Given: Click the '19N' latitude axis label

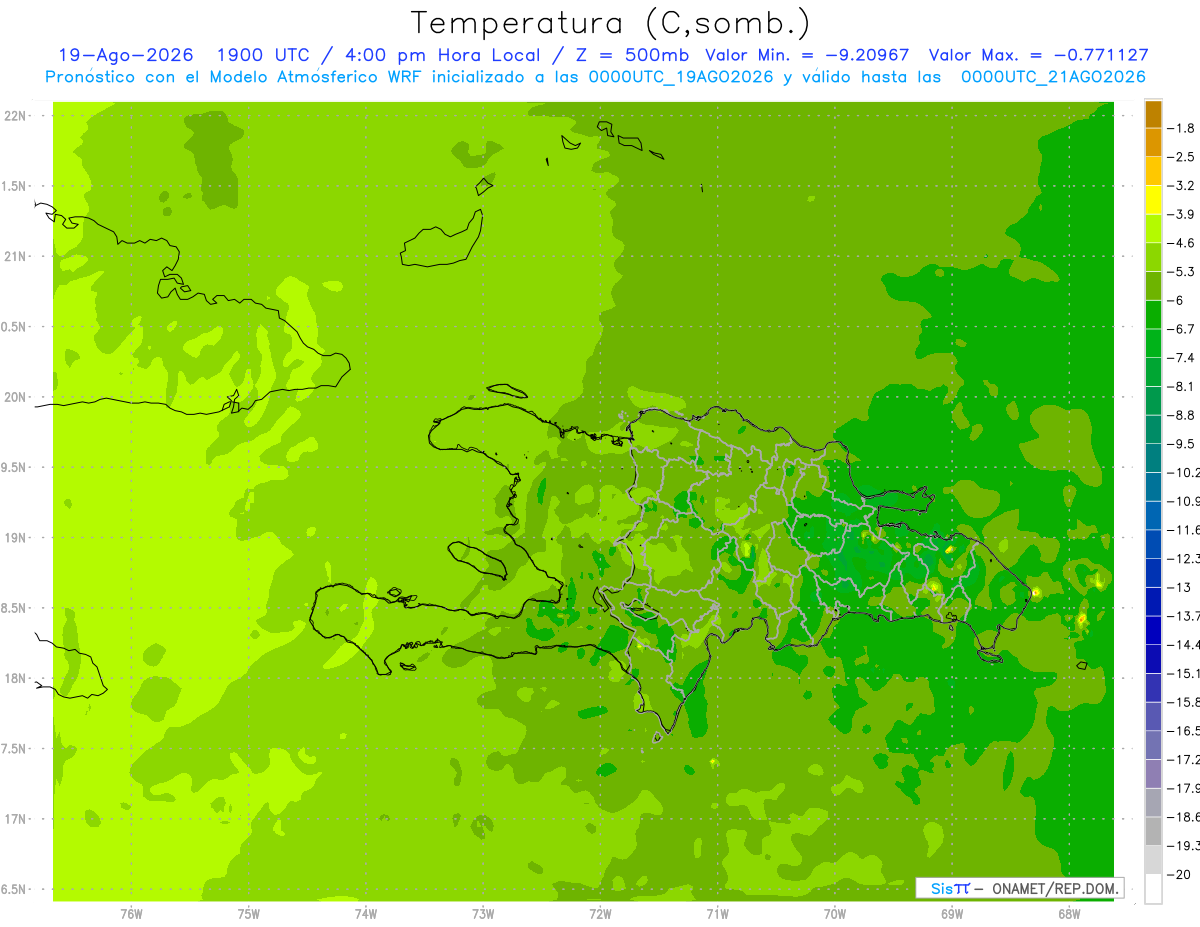Looking at the screenshot, I should click(x=15, y=538).
